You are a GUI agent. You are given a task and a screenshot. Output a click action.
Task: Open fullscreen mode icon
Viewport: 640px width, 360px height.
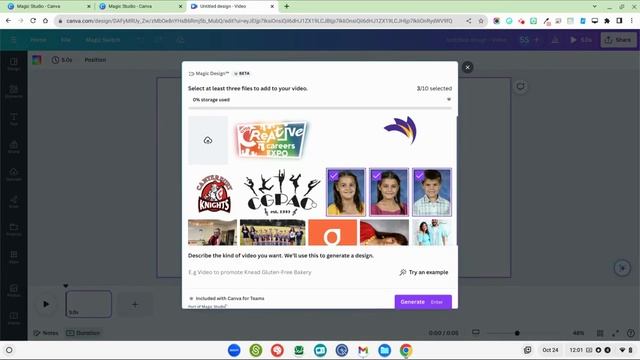pyautogui.click(x=615, y=333)
